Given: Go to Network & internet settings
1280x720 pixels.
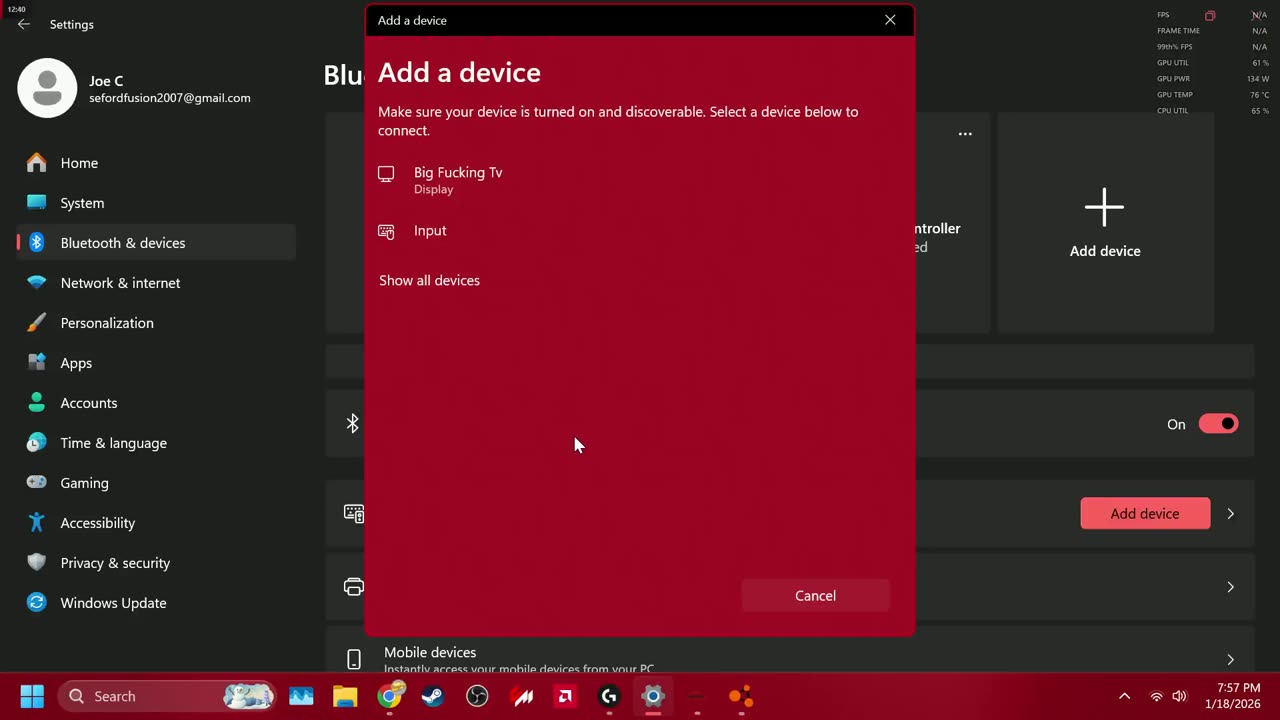Looking at the screenshot, I should [156, 283].
